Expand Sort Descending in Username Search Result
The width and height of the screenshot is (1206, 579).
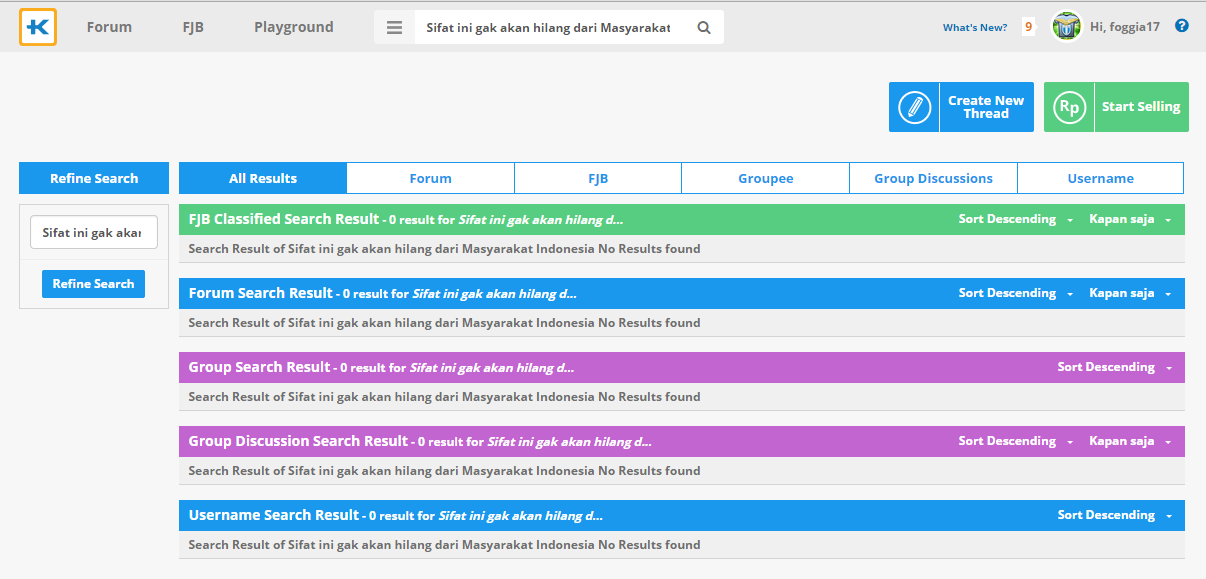pyautogui.click(x=1114, y=515)
